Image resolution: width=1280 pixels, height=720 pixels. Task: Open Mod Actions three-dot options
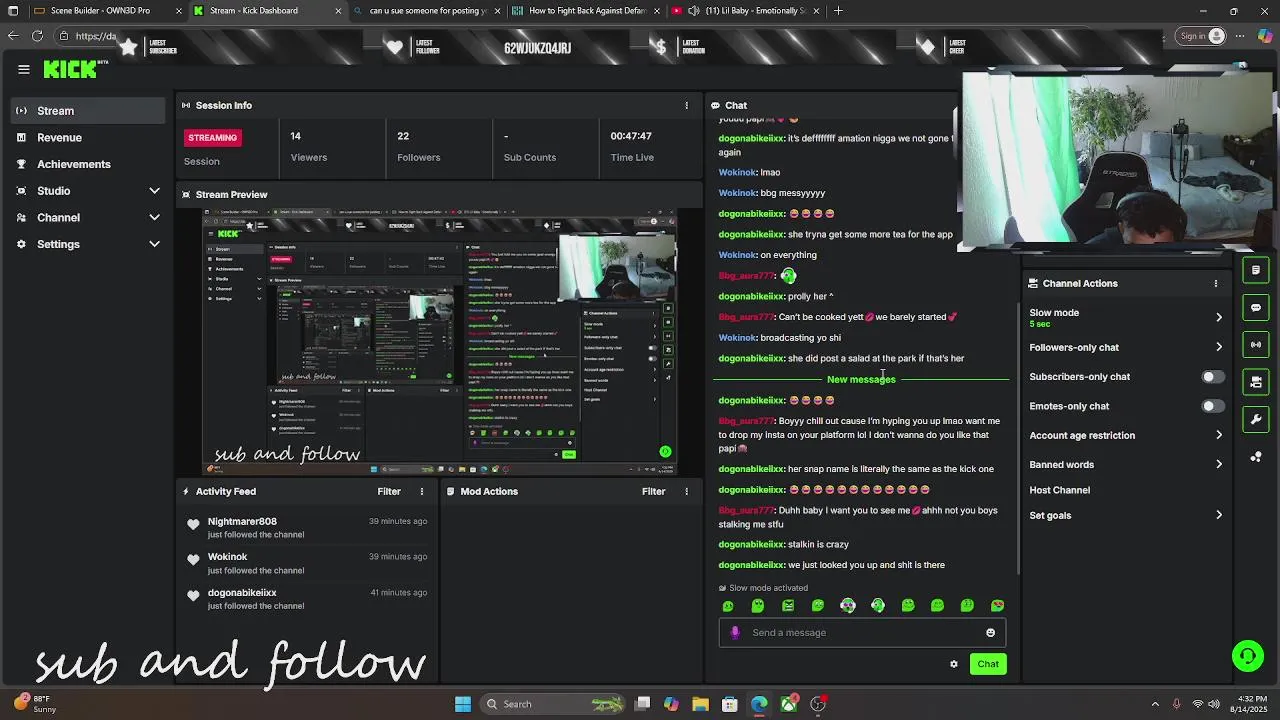coord(686,491)
